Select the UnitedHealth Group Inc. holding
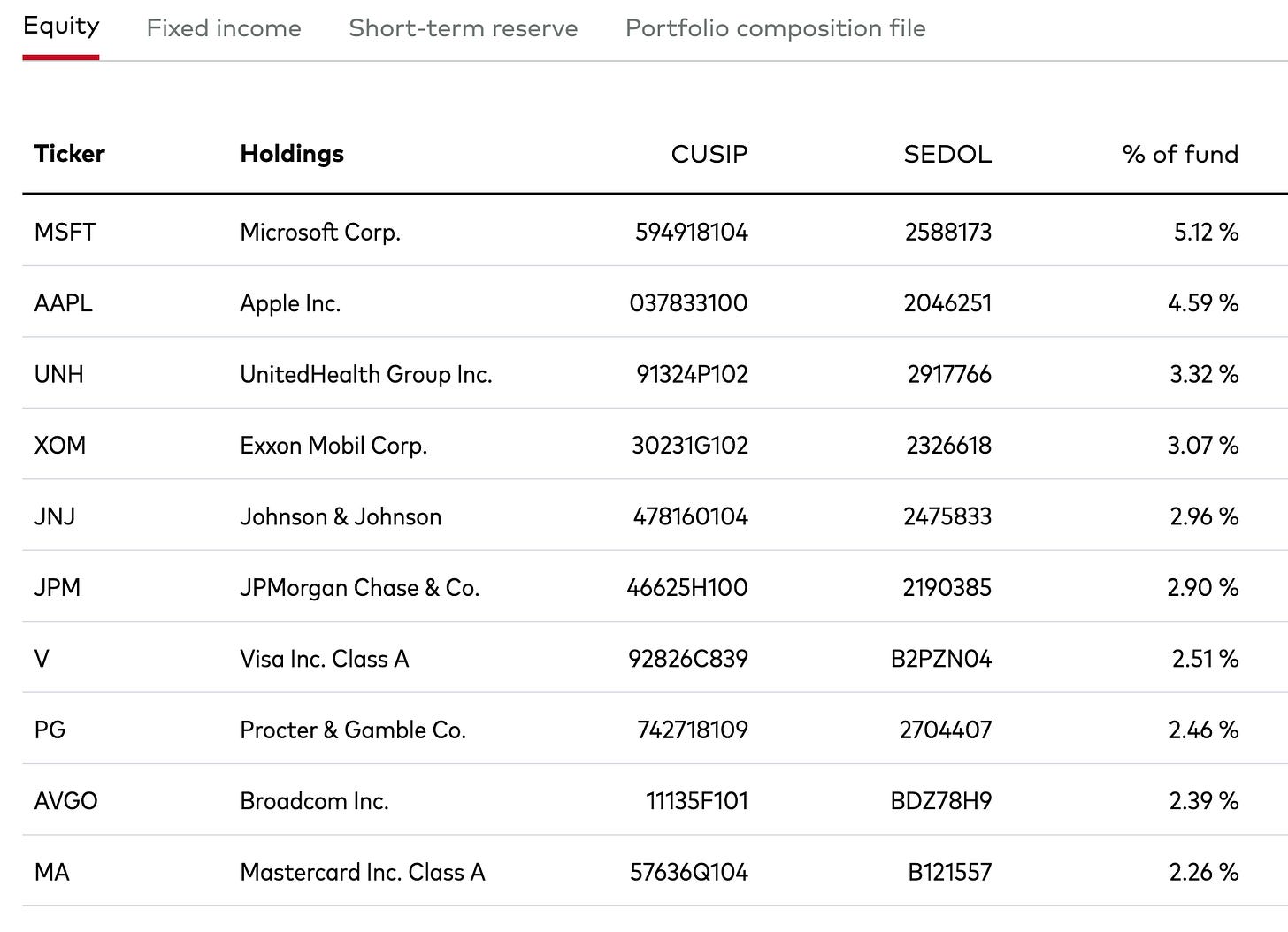This screenshot has height=932, width=1288. [x=365, y=374]
